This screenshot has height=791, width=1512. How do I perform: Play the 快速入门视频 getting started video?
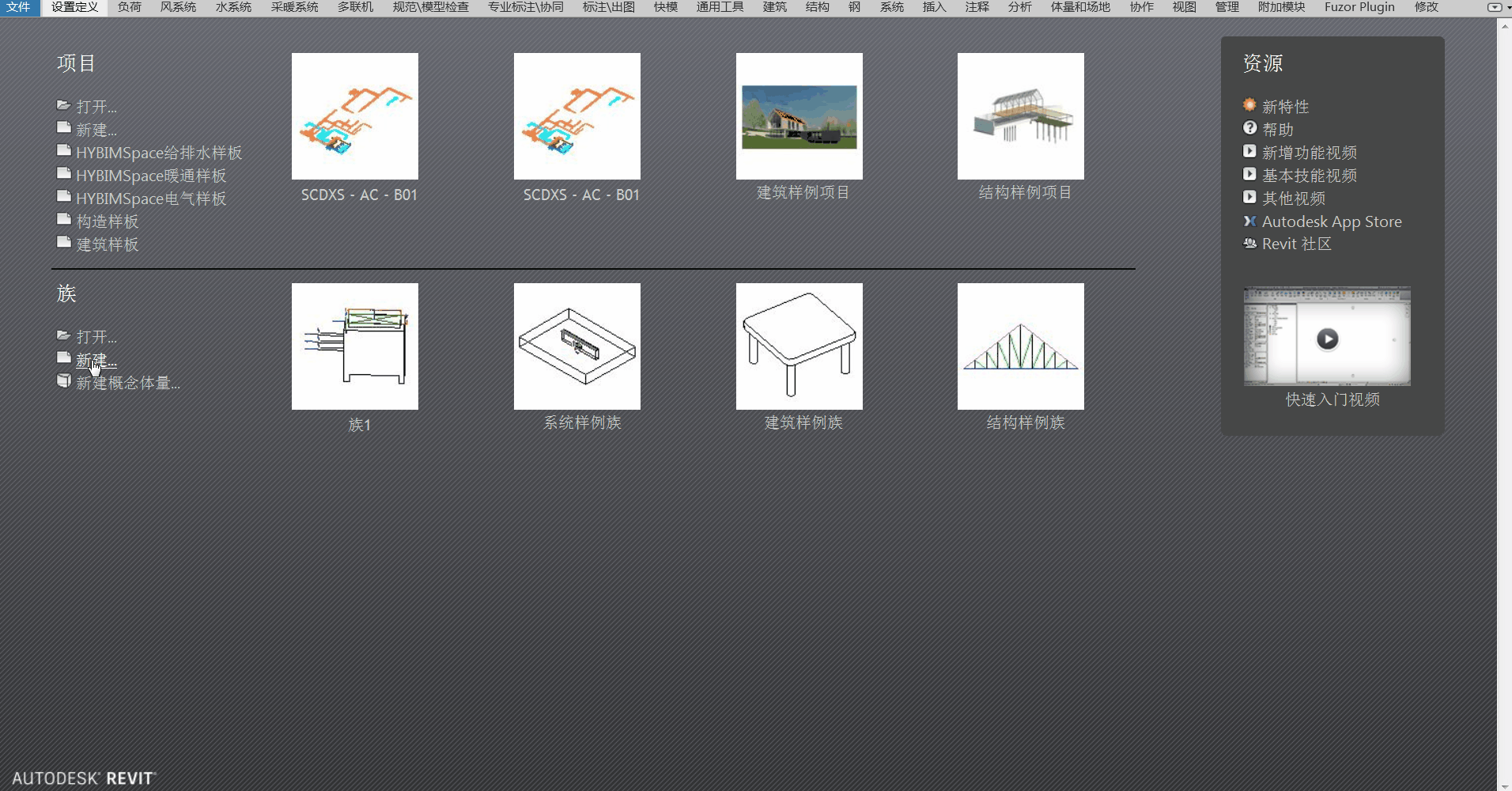point(1327,338)
